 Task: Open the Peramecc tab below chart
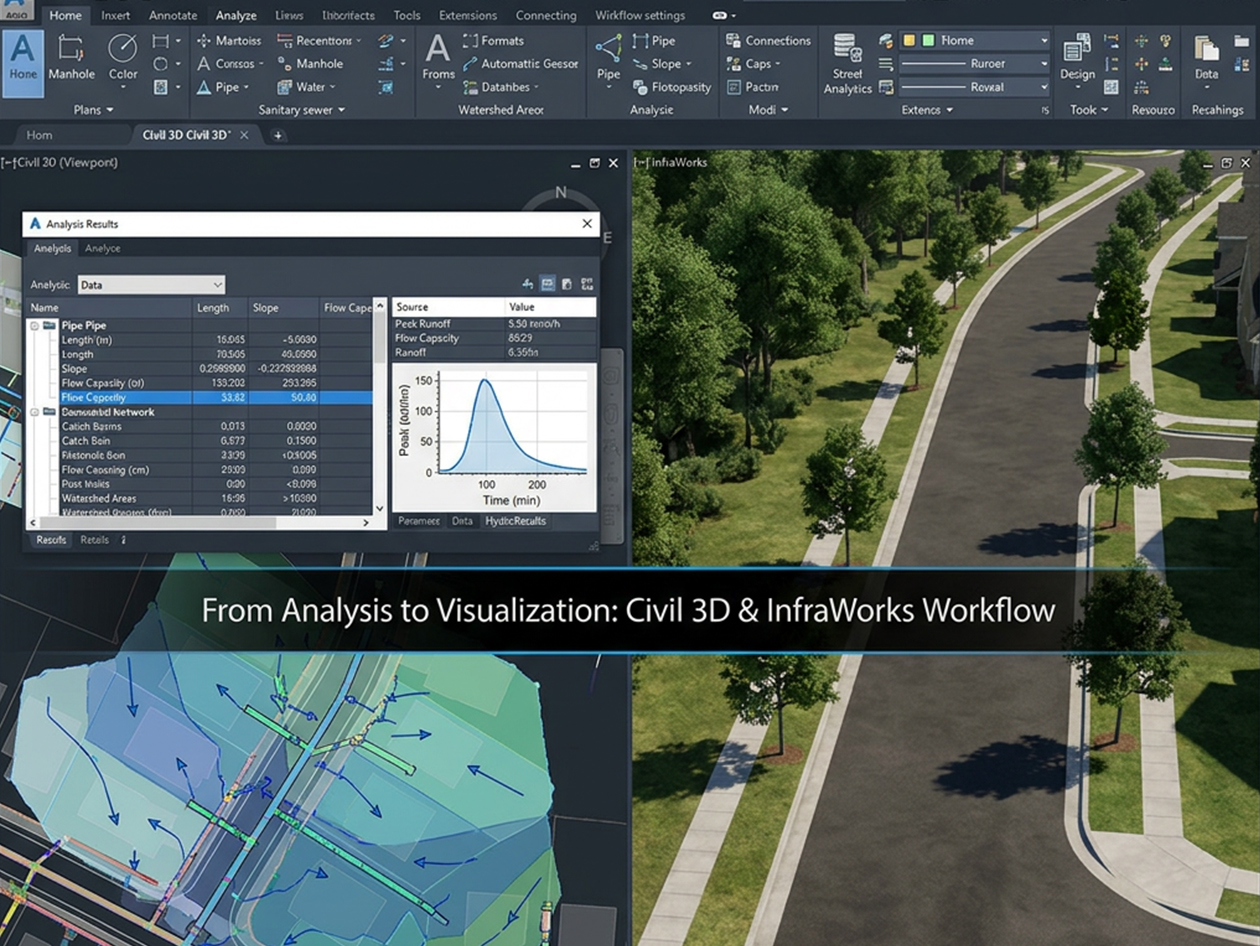click(x=419, y=521)
